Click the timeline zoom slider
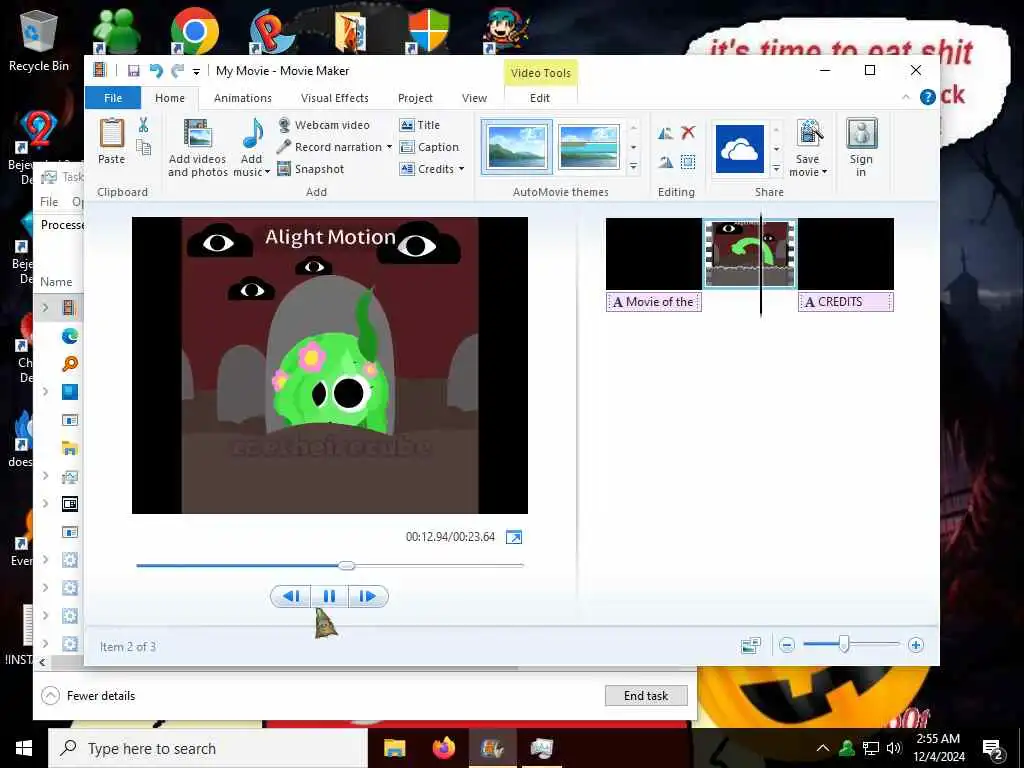This screenshot has width=1024, height=768. coord(844,645)
